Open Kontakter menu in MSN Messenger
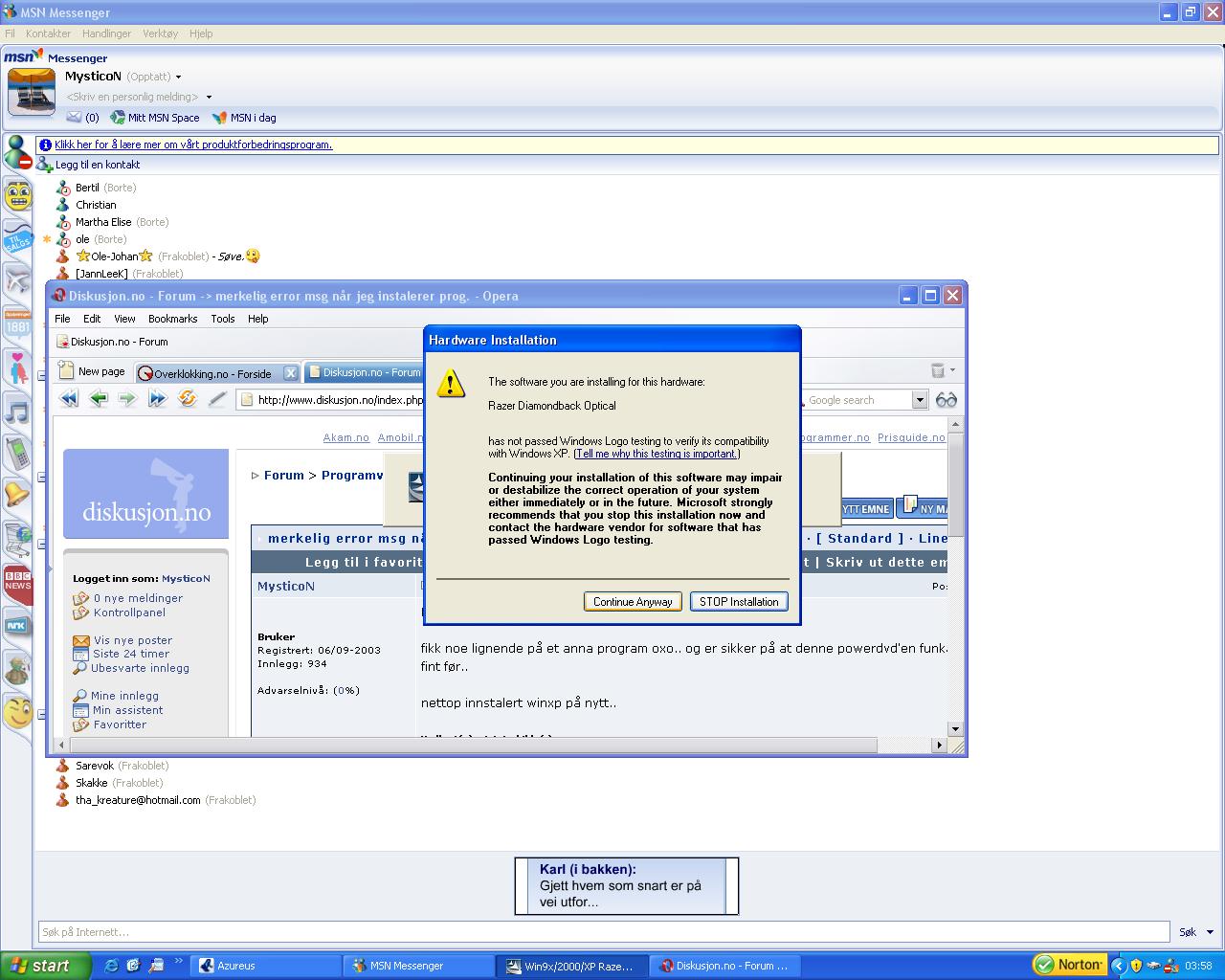 [x=49, y=33]
